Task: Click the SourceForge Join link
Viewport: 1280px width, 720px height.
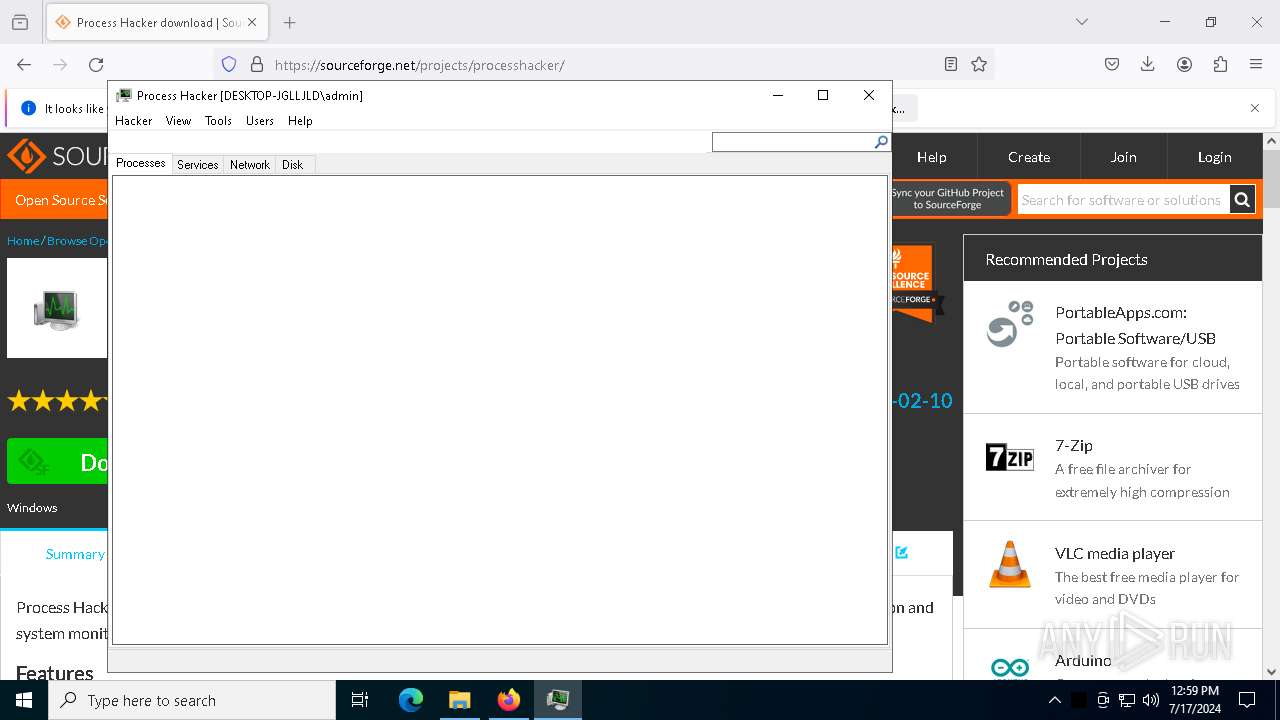Action: [x=1123, y=157]
